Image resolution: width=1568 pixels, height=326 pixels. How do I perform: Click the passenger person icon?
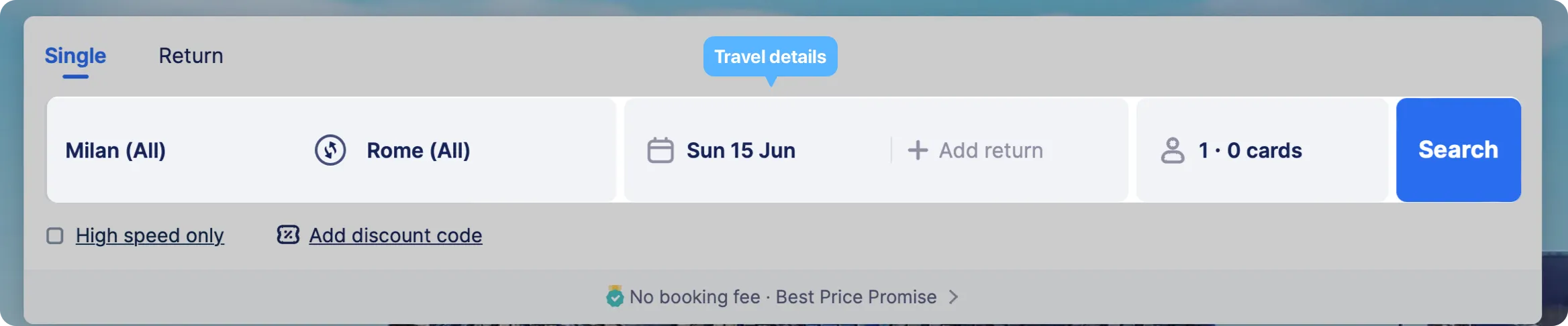[1173, 150]
